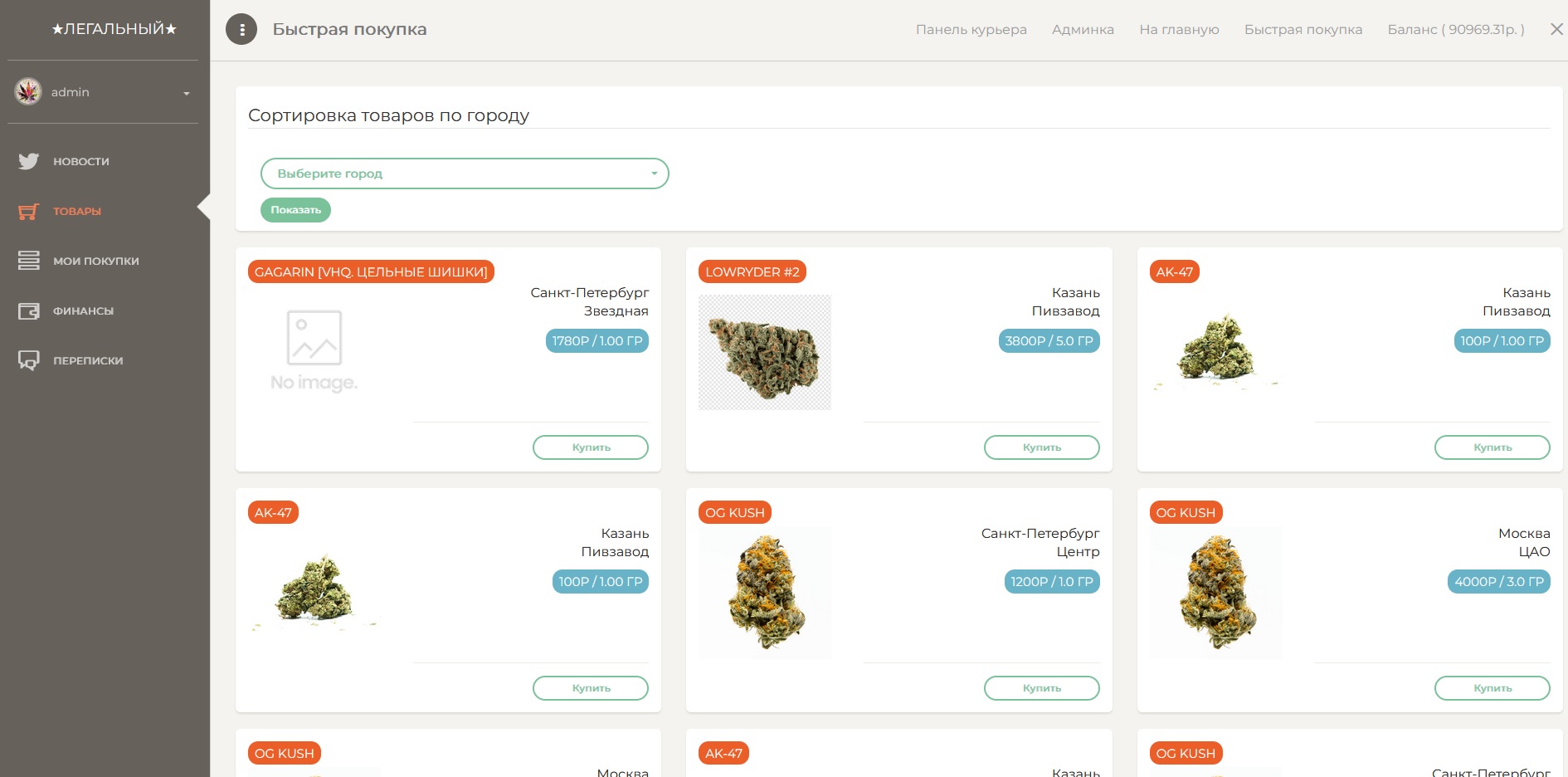Viewport: 1568px width, 777px height.
Task: Click the '3800Р / 5.0 ГР' price badge
Action: [x=1049, y=341]
